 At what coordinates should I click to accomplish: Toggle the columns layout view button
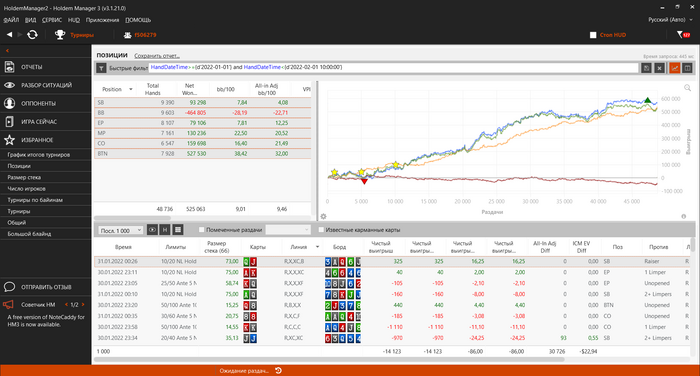[x=688, y=68]
